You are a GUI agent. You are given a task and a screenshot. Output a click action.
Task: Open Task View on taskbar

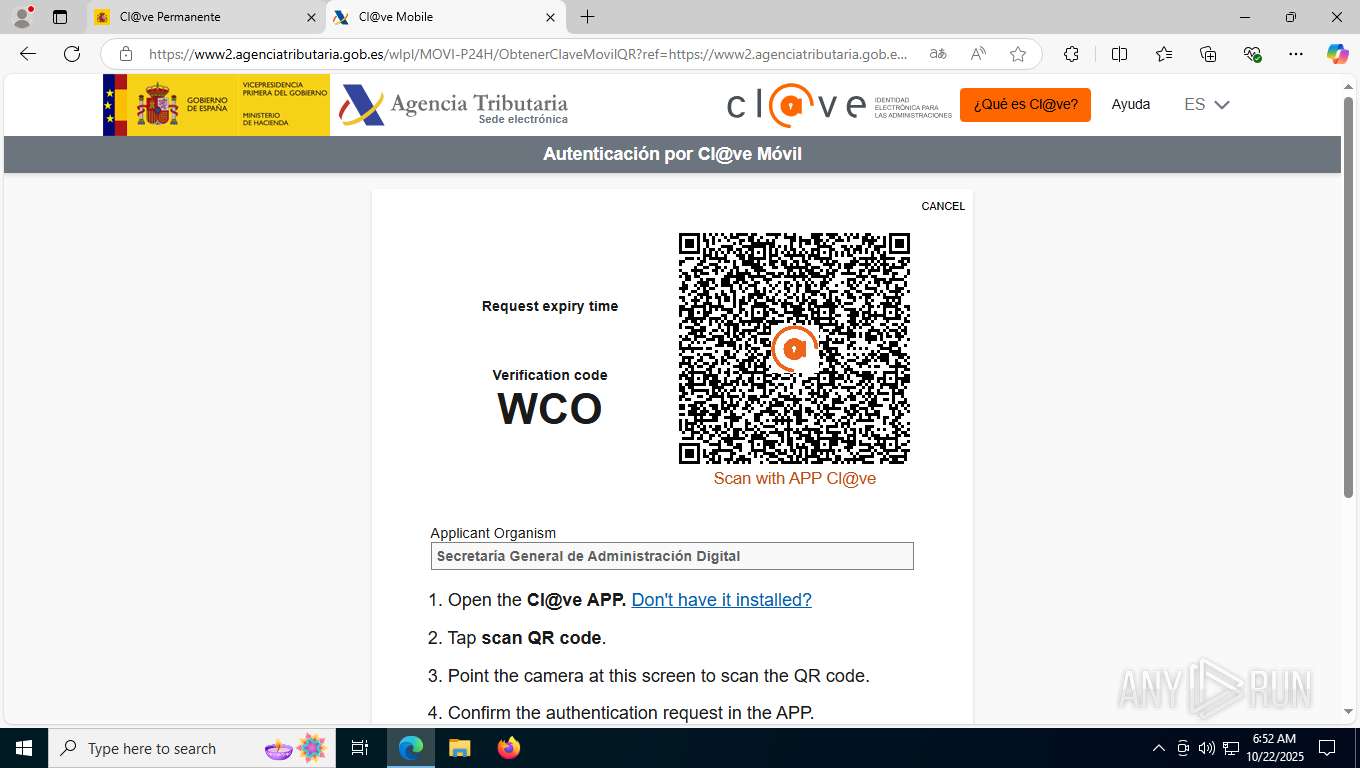(360, 748)
